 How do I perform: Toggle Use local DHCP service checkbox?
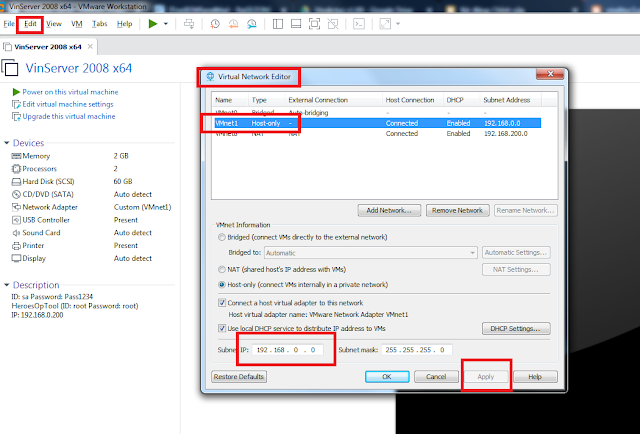pos(222,328)
